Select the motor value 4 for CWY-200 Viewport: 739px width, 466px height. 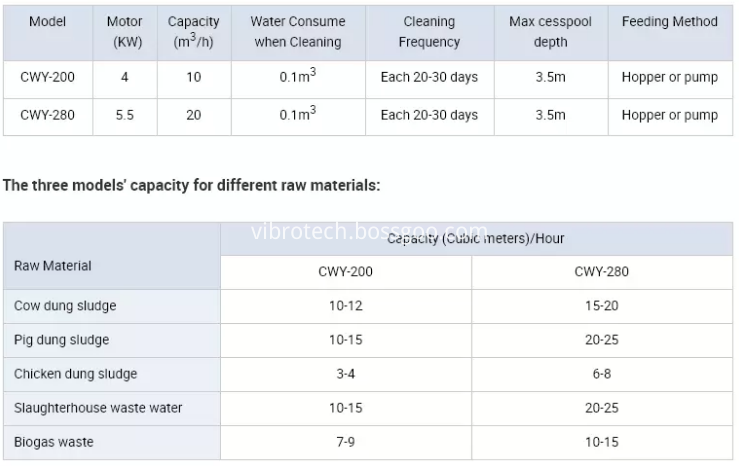click(124, 77)
